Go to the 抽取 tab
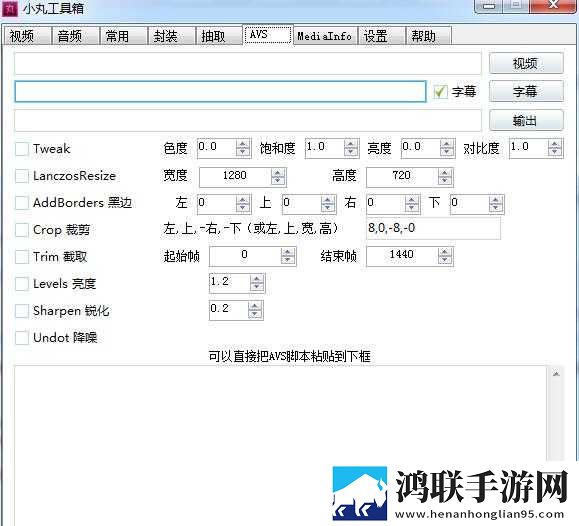This screenshot has height=526, width=579. coord(219,36)
